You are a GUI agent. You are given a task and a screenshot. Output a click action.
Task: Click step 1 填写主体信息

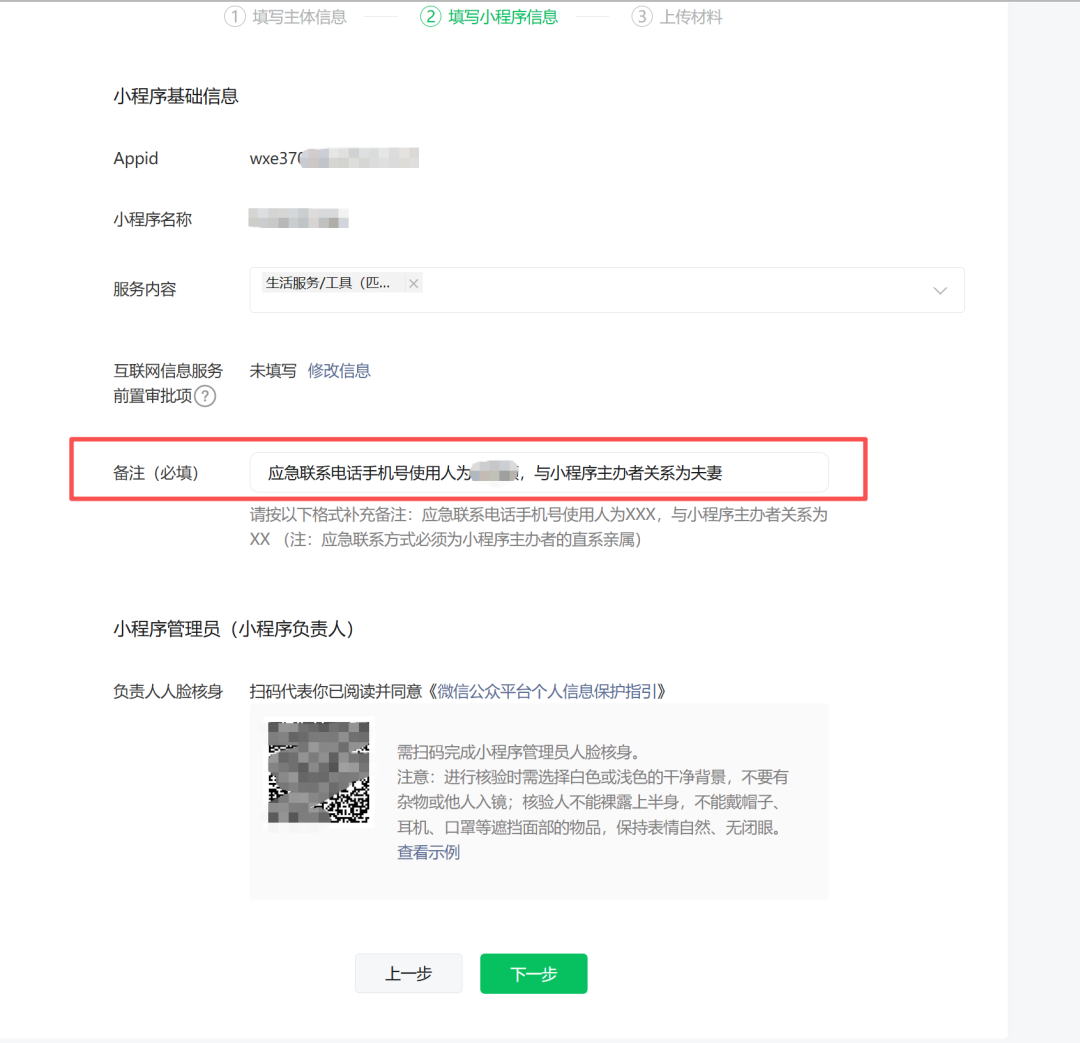point(286,17)
